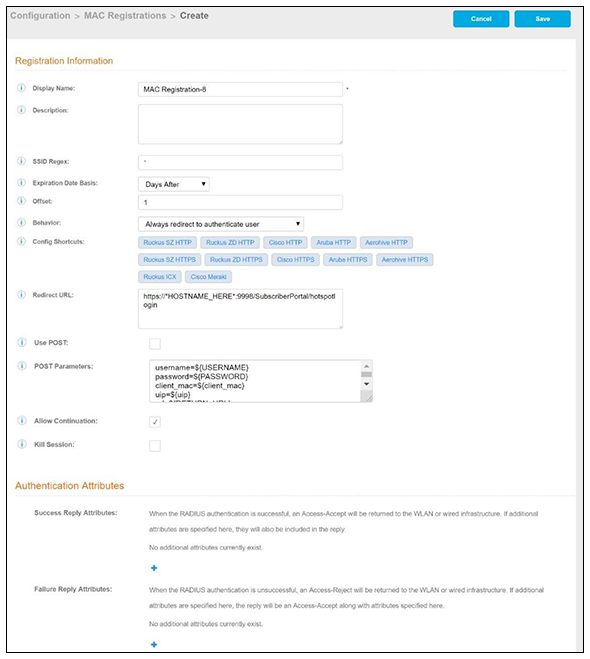Tick the Kill Session checkbox
The height and width of the screenshot is (659, 590).
pyautogui.click(x=155, y=445)
